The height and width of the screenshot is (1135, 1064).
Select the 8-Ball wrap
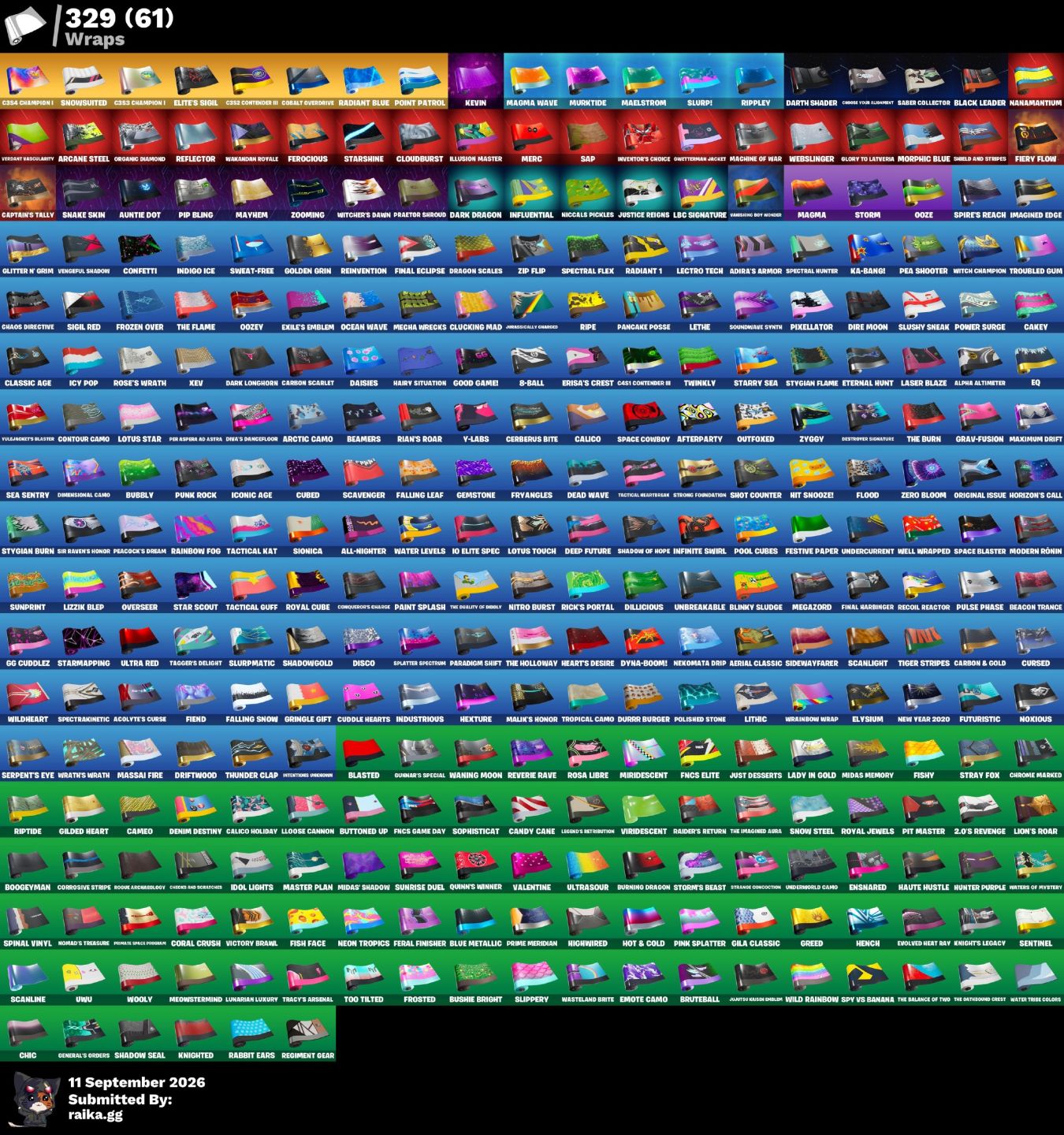click(531, 361)
